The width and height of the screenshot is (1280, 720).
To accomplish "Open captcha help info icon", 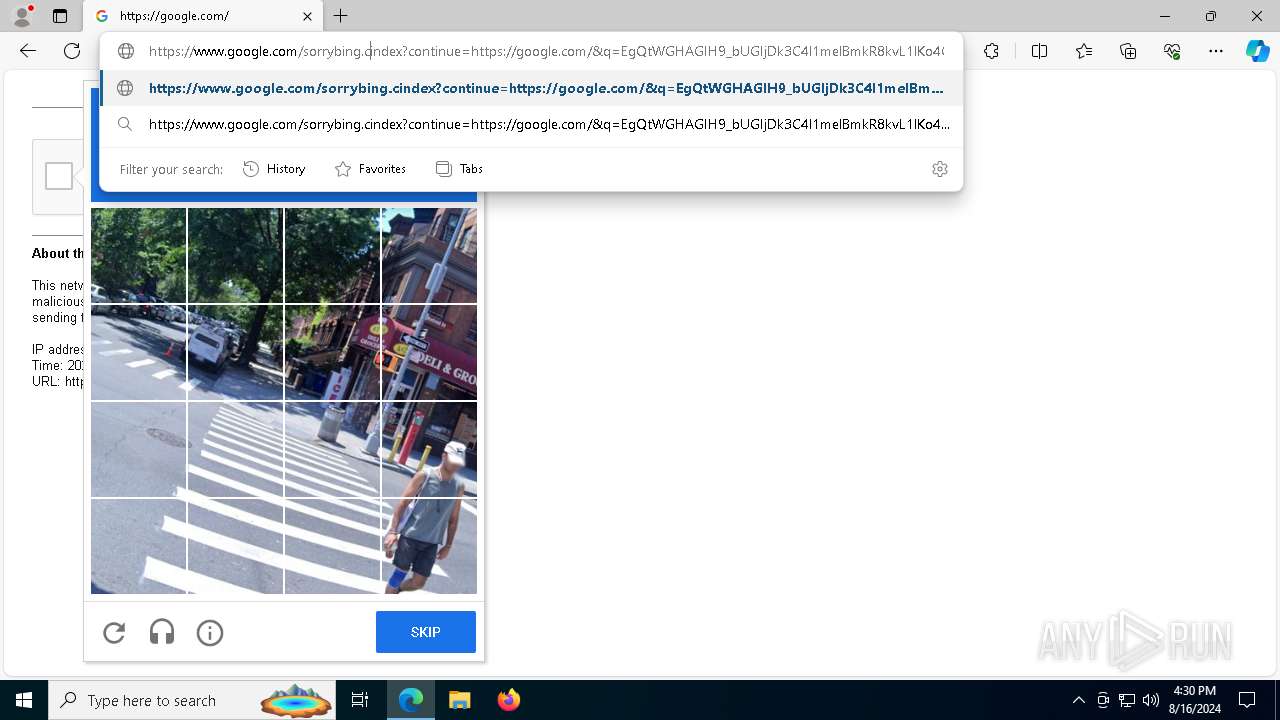I will point(210,632).
